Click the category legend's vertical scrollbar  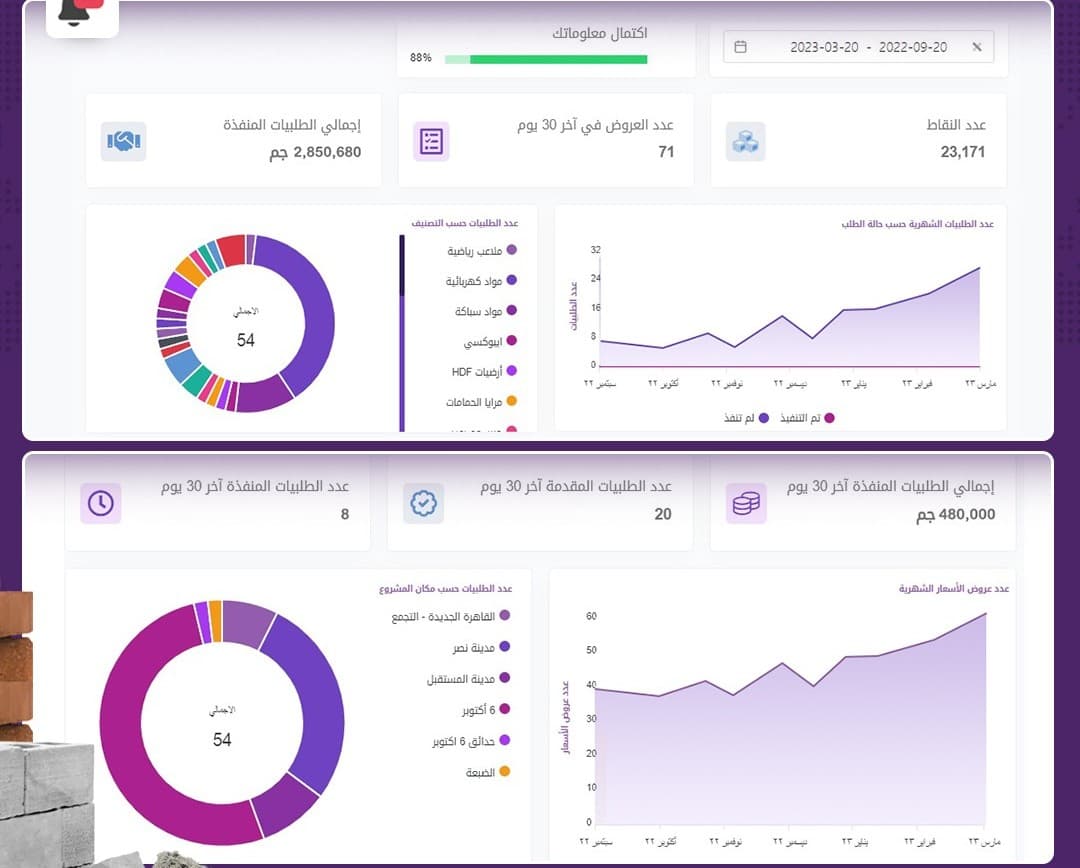[402, 333]
